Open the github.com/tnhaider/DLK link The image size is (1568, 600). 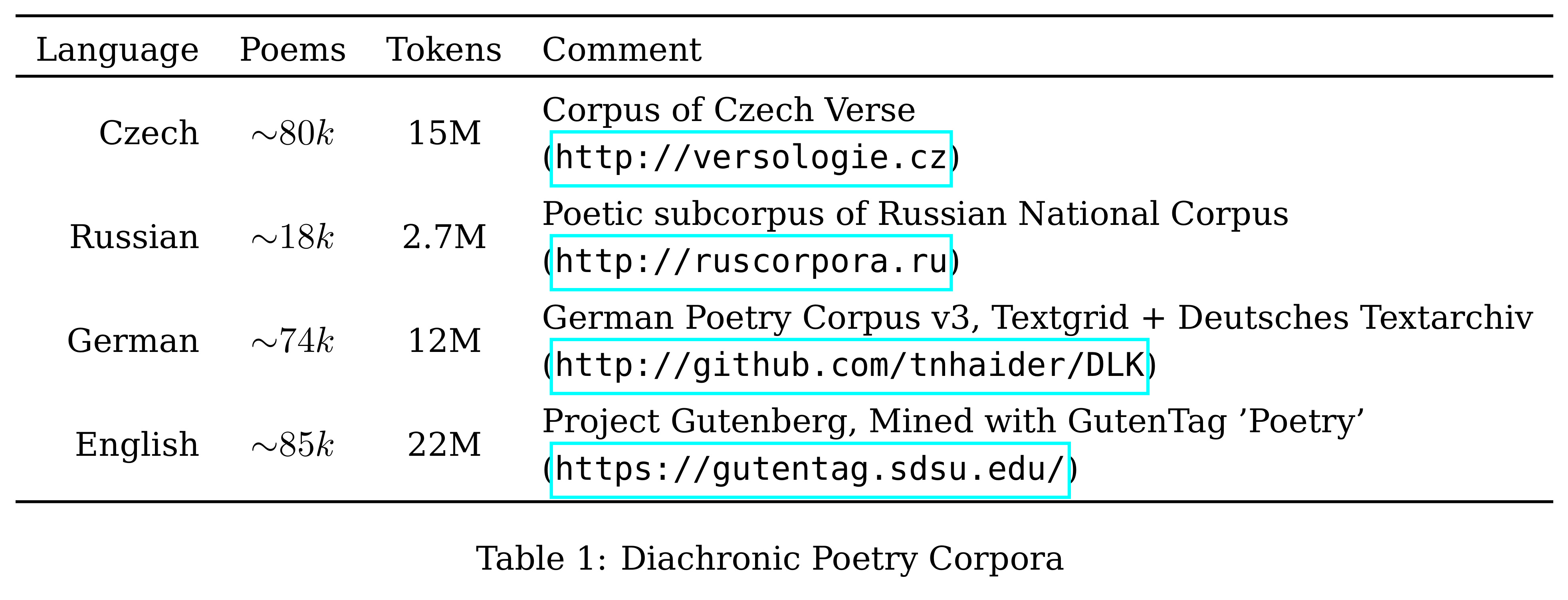(849, 366)
